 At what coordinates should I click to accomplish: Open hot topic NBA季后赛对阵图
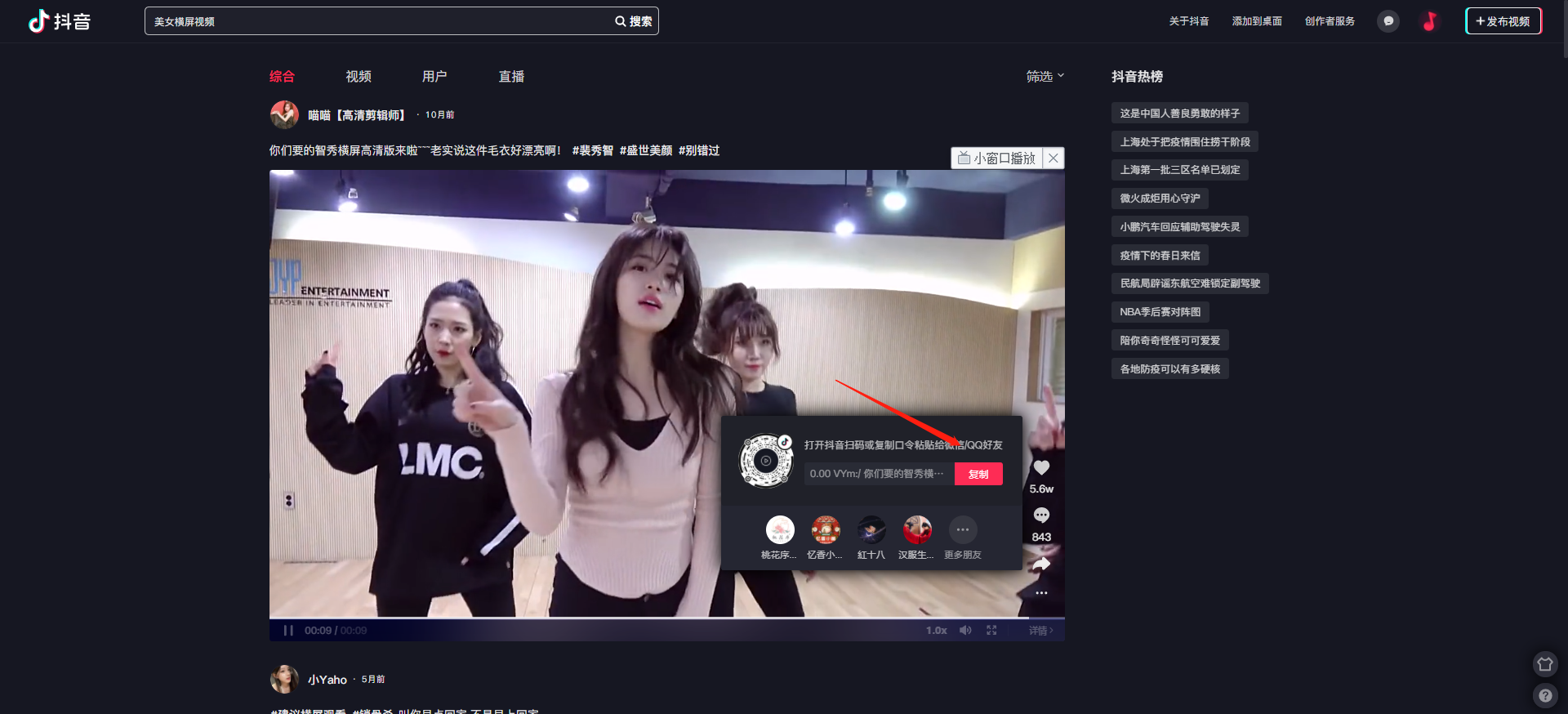point(1160,312)
